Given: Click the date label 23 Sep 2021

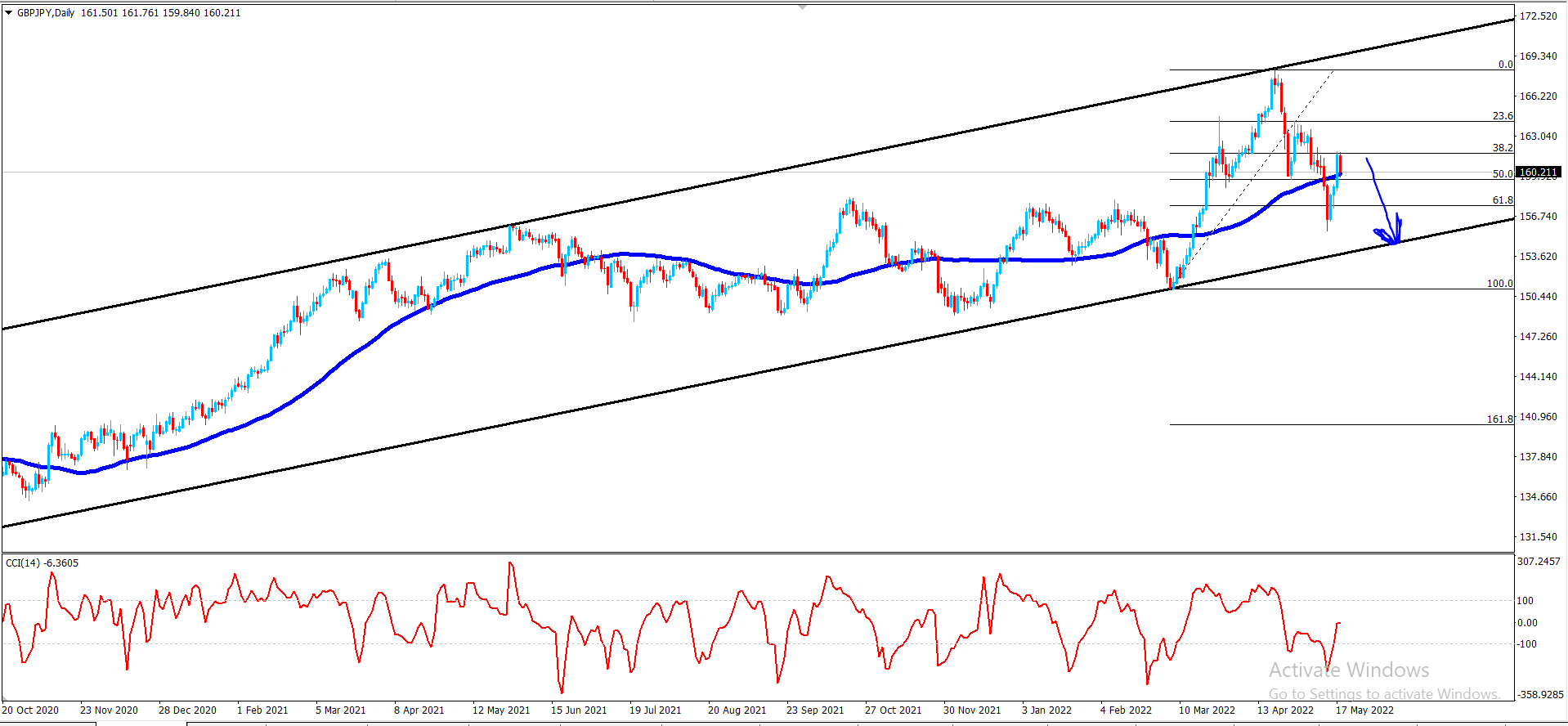Looking at the screenshot, I should (815, 710).
